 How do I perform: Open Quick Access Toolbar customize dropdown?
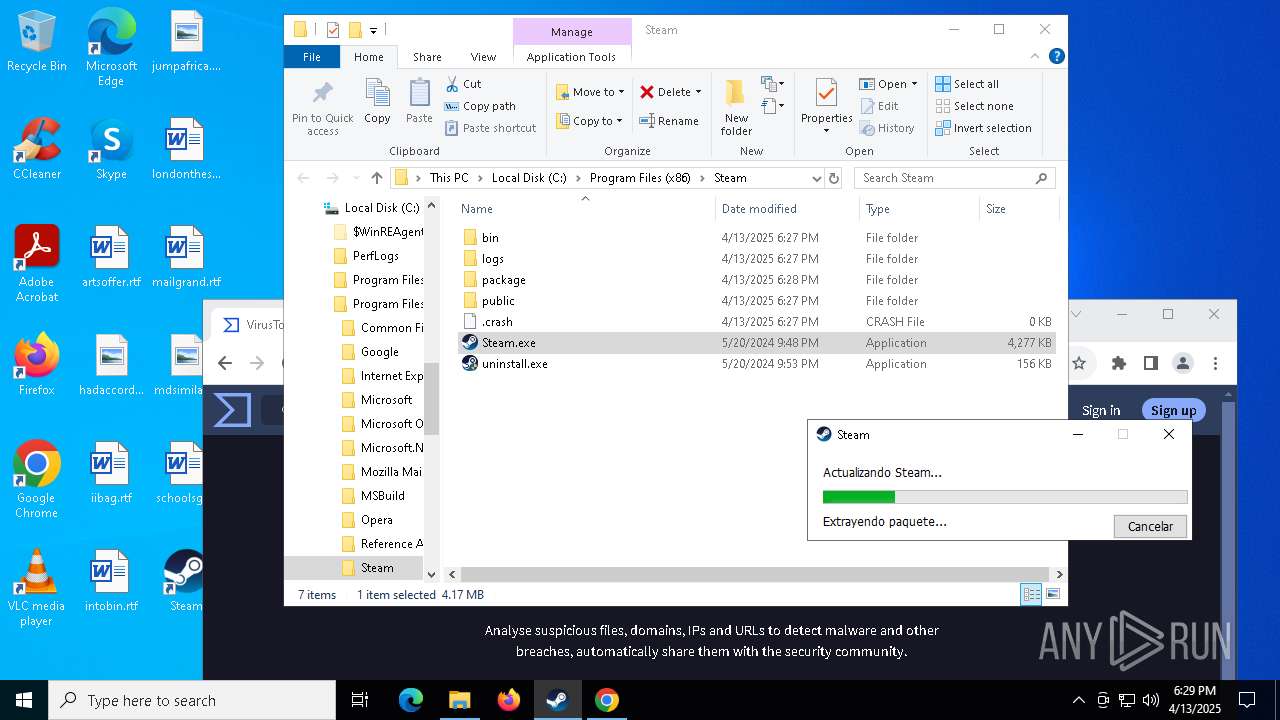click(374, 30)
